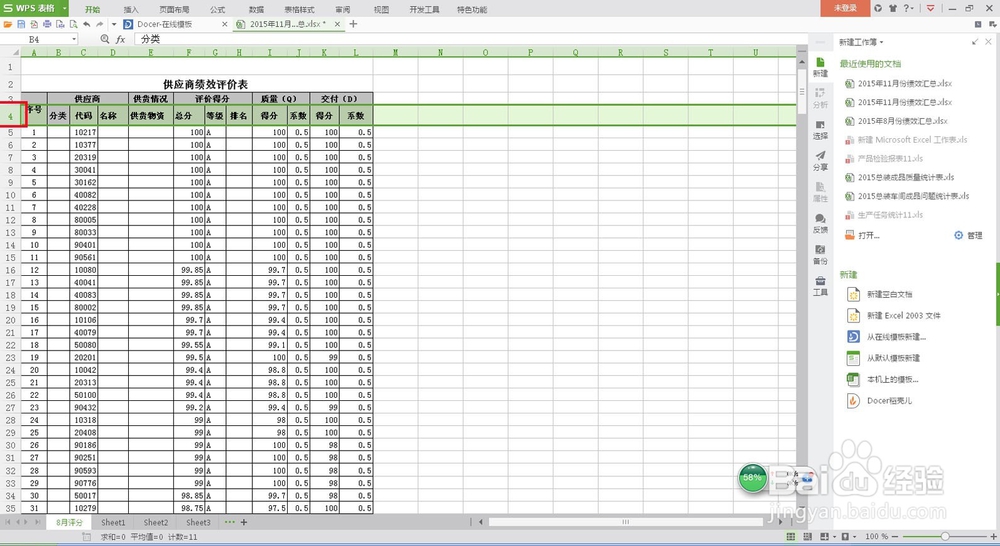Open the 插入 ribbon tab

131,10
